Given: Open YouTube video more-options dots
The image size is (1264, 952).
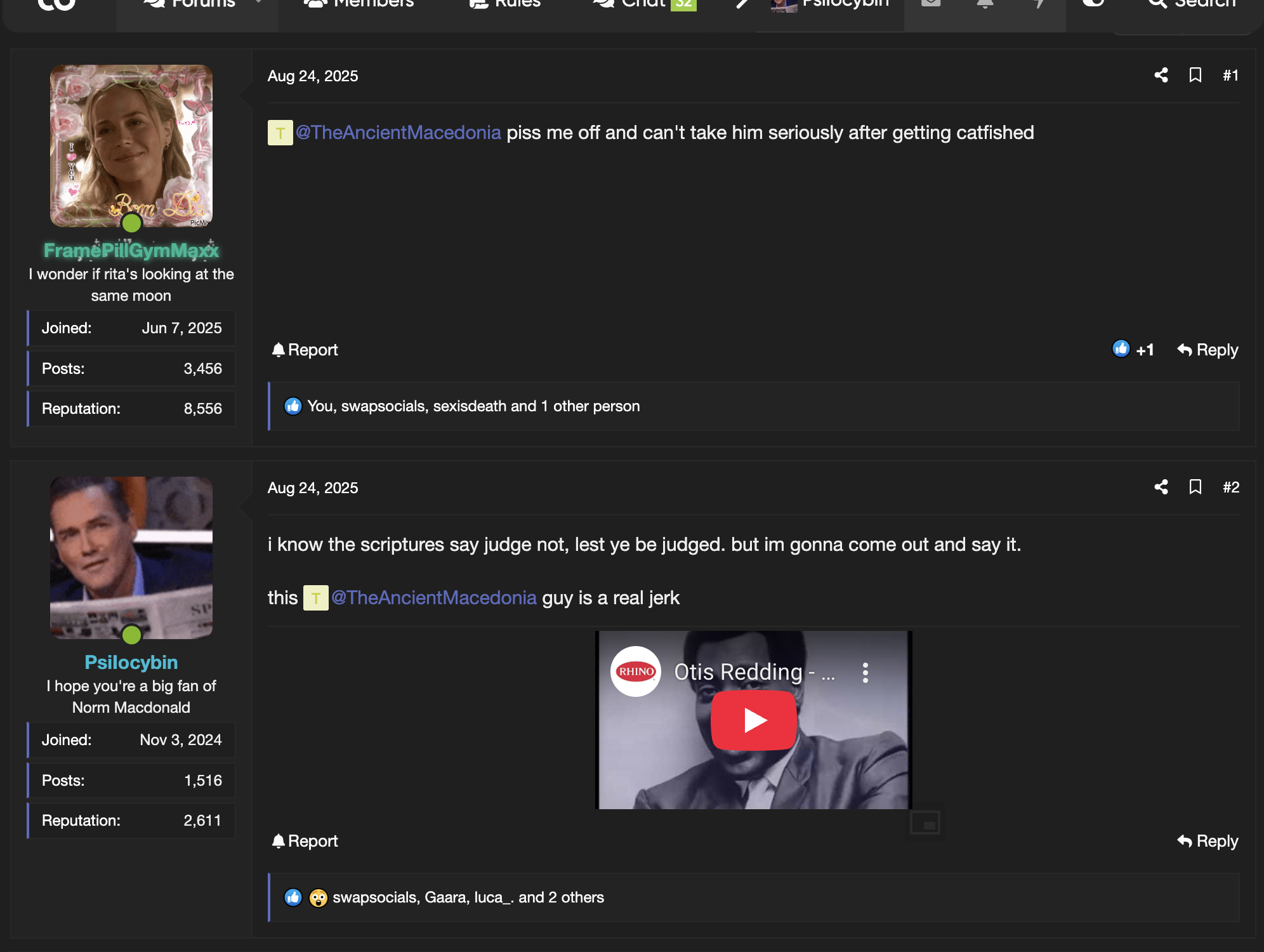Looking at the screenshot, I should pos(866,672).
